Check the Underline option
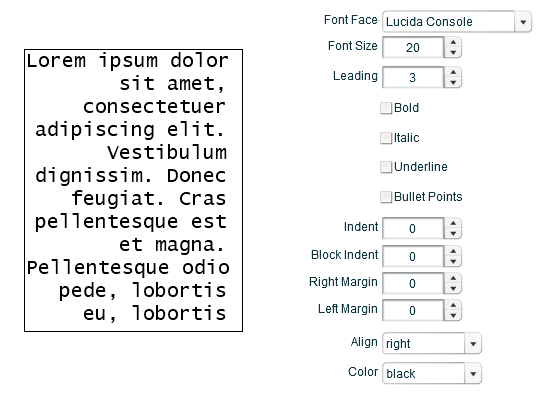Screen dimensions: 549x399 point(386,167)
